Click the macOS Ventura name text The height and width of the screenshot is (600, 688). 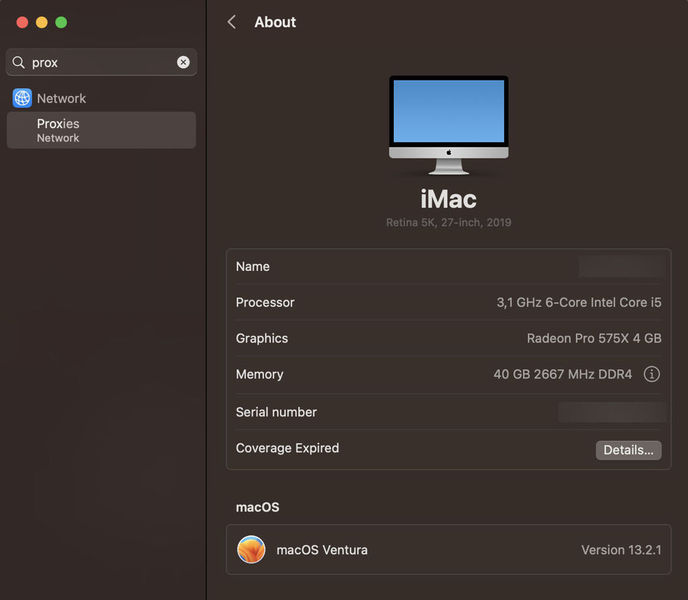pyautogui.click(x=322, y=550)
